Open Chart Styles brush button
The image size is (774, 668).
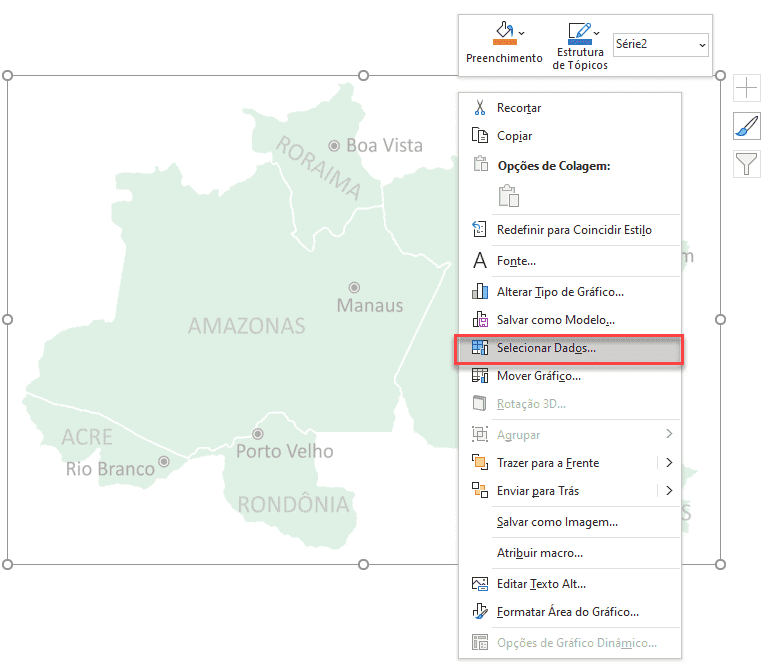tap(746, 126)
